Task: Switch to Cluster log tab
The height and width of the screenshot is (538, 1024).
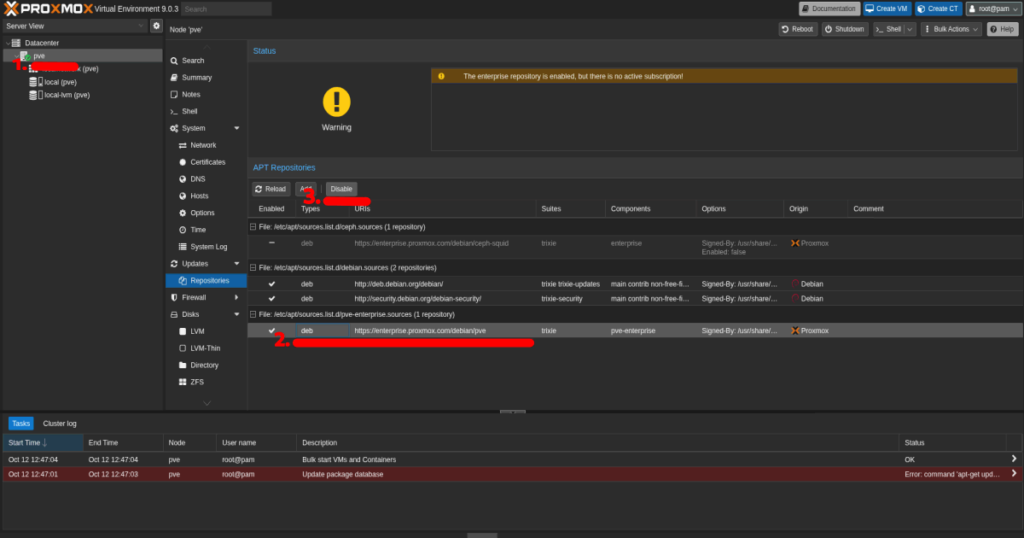Action: 59,424
